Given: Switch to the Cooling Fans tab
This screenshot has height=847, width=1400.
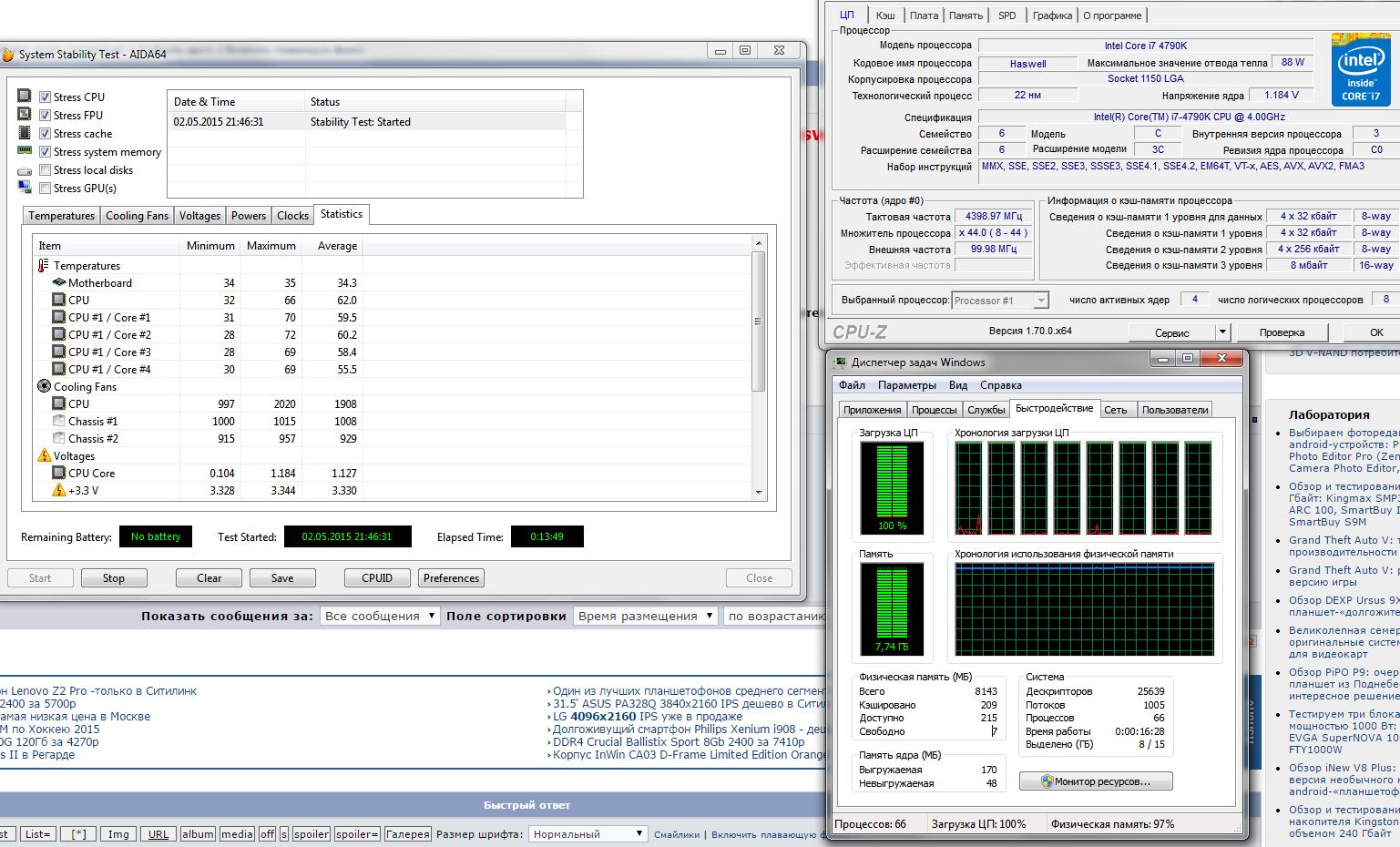Looking at the screenshot, I should tap(137, 216).
